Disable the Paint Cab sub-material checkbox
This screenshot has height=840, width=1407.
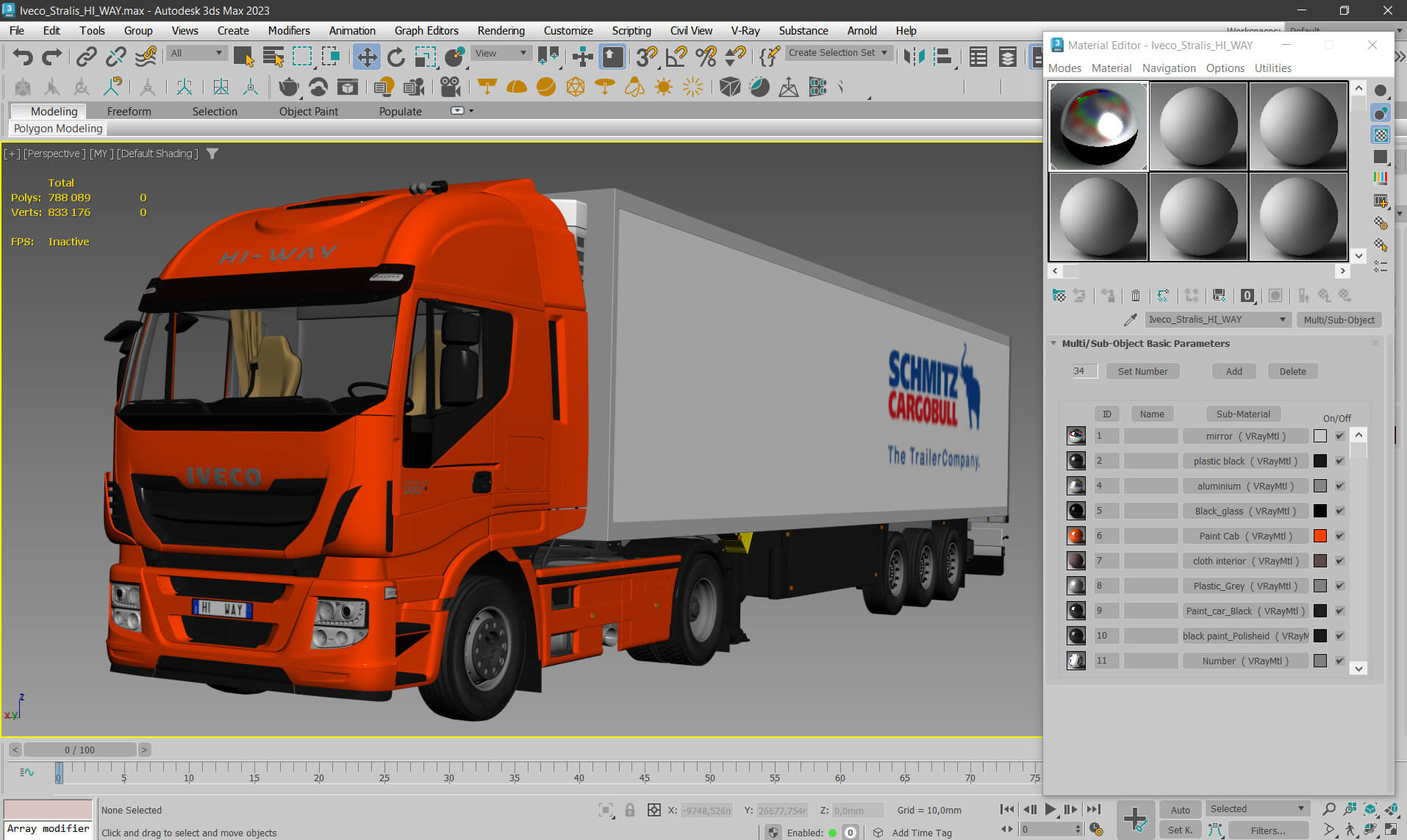coord(1340,536)
